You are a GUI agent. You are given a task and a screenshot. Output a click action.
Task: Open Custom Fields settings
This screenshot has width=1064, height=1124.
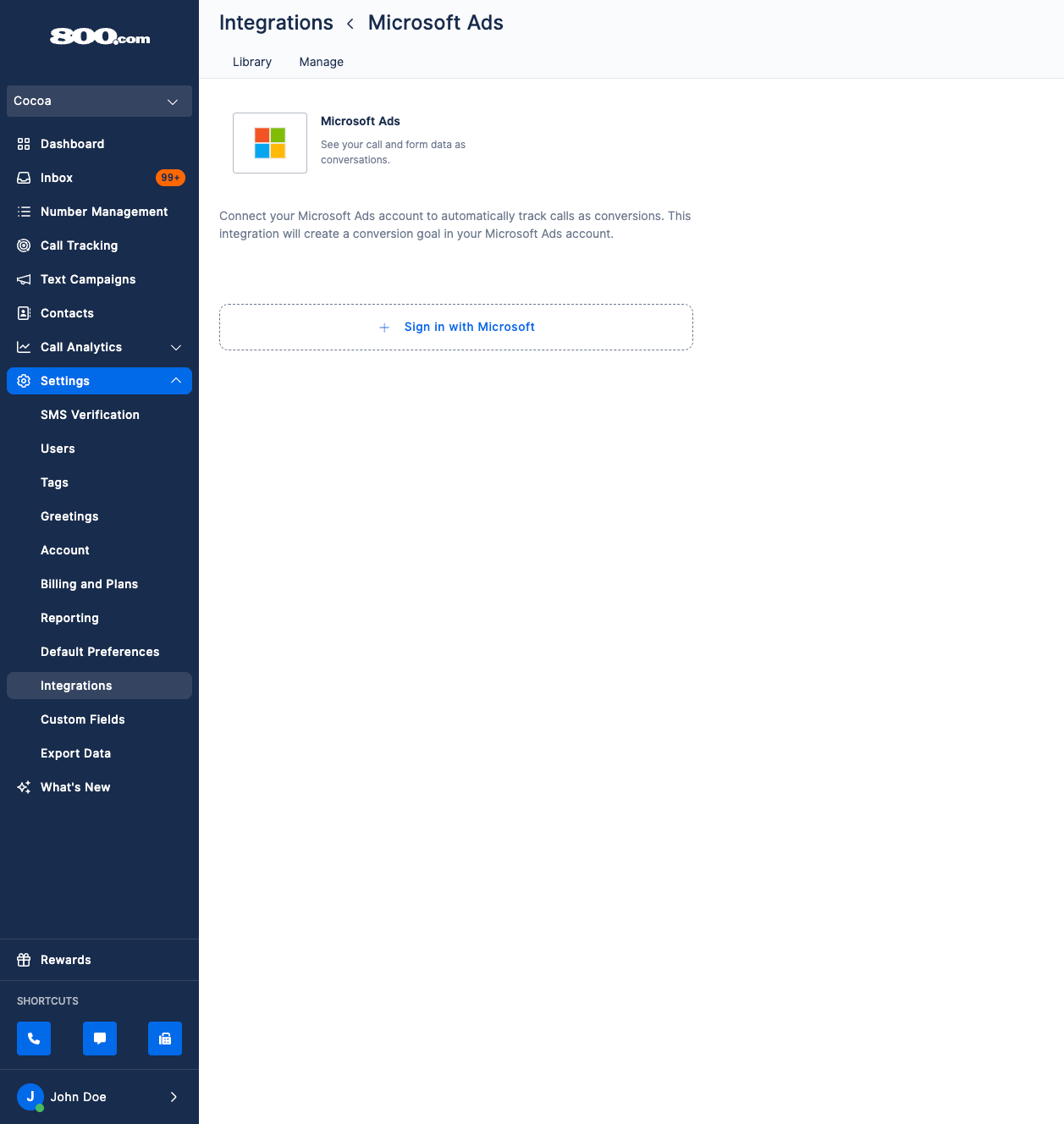tap(99, 719)
